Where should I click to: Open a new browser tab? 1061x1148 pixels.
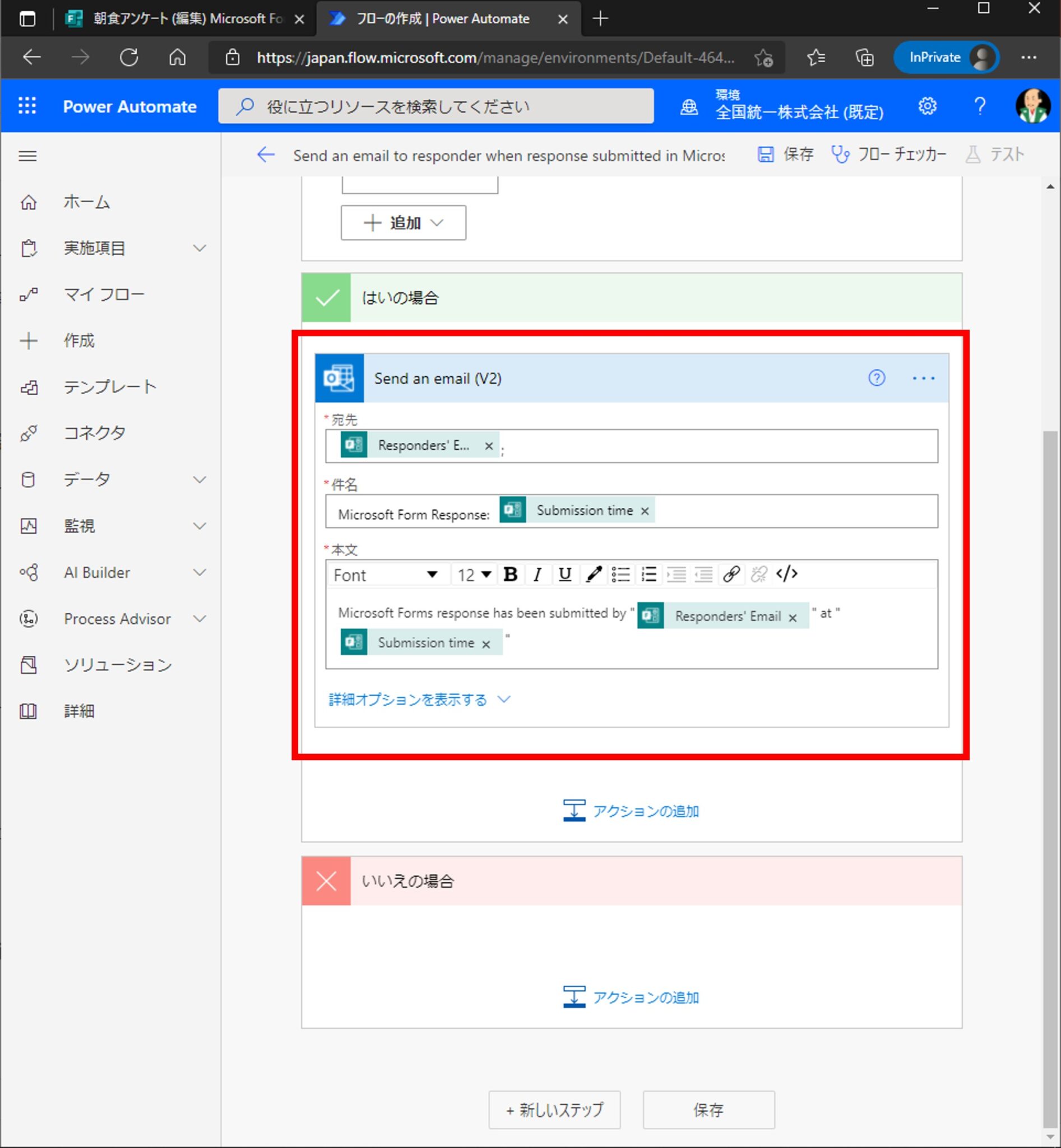[x=600, y=19]
